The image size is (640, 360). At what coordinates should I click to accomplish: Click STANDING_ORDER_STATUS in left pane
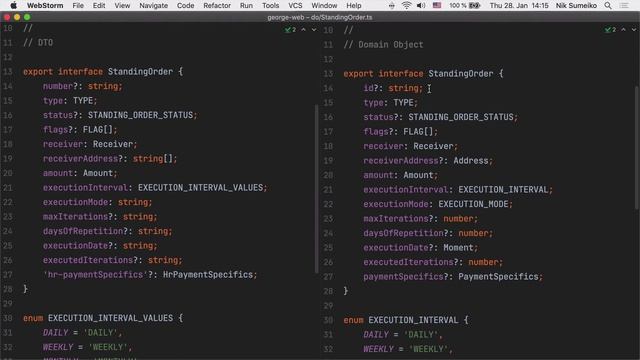point(140,115)
